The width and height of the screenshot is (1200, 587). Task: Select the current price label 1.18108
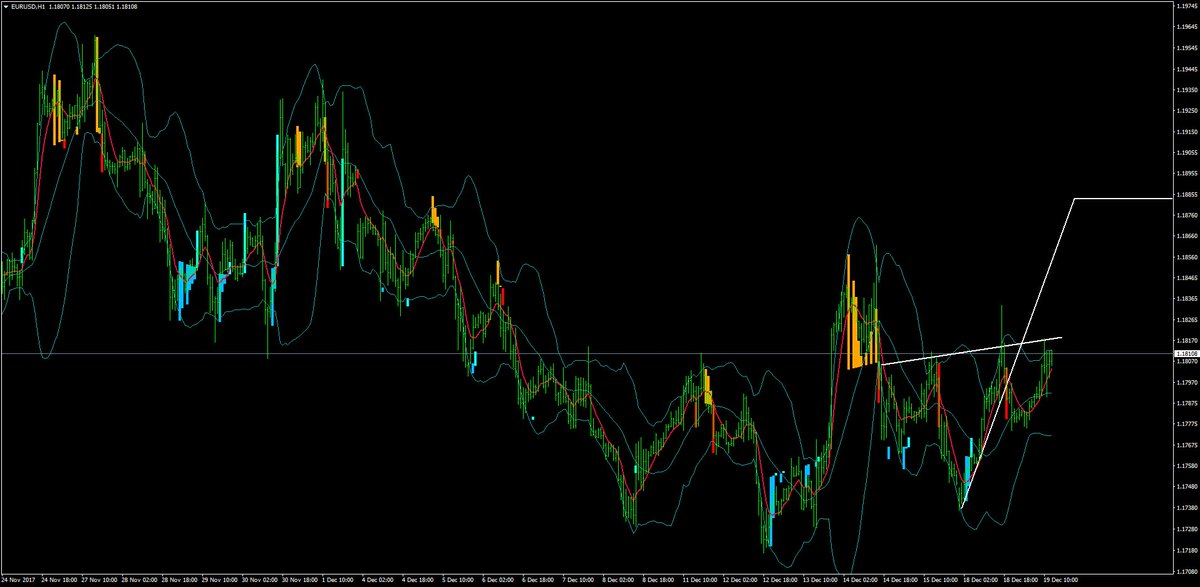pyautogui.click(x=1186, y=354)
